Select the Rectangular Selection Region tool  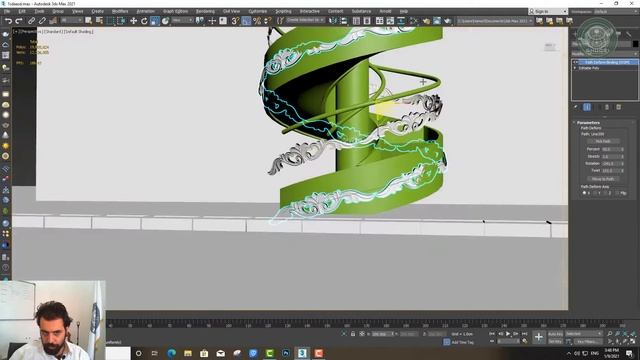pos(110,20)
